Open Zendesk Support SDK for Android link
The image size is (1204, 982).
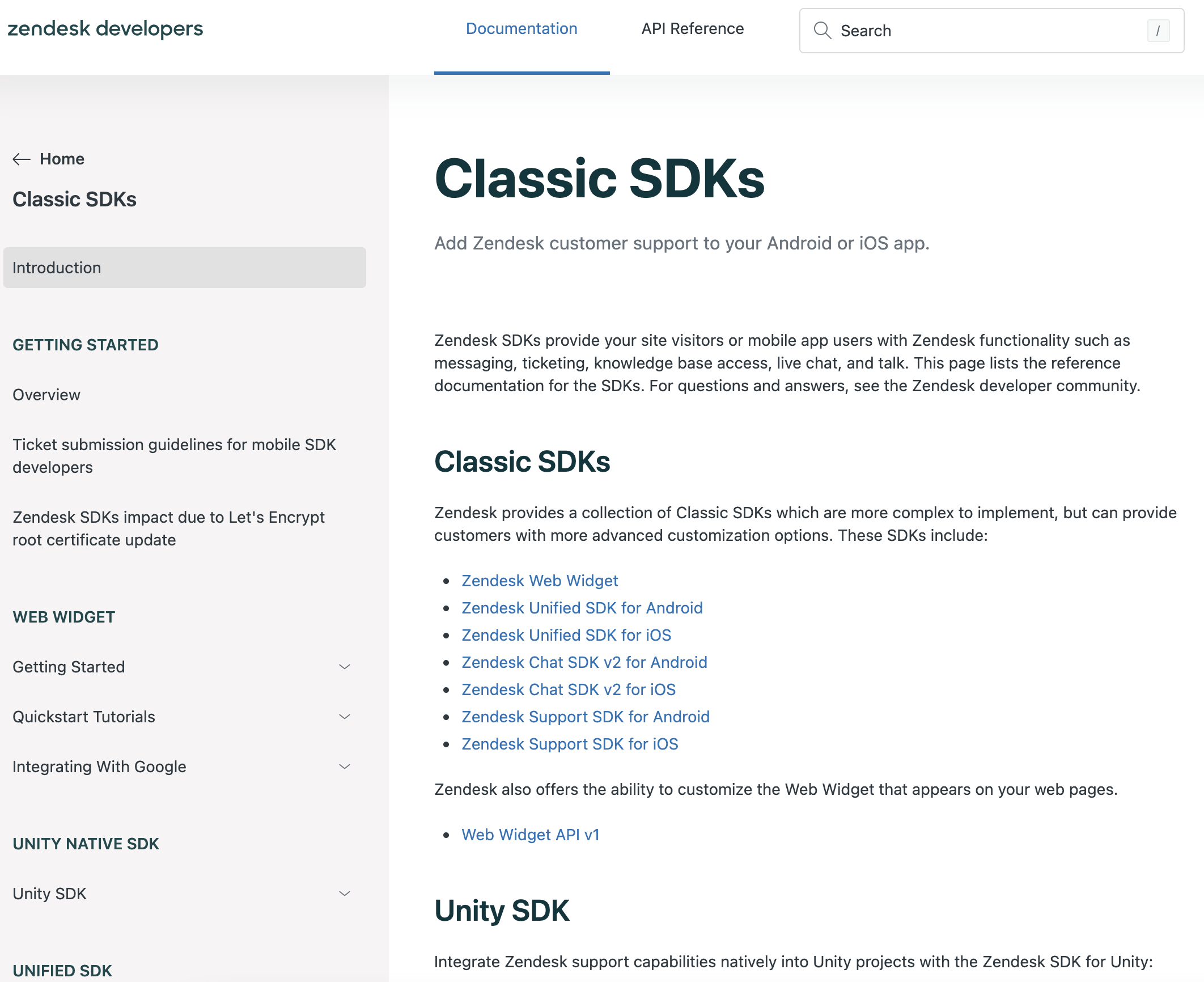586,717
